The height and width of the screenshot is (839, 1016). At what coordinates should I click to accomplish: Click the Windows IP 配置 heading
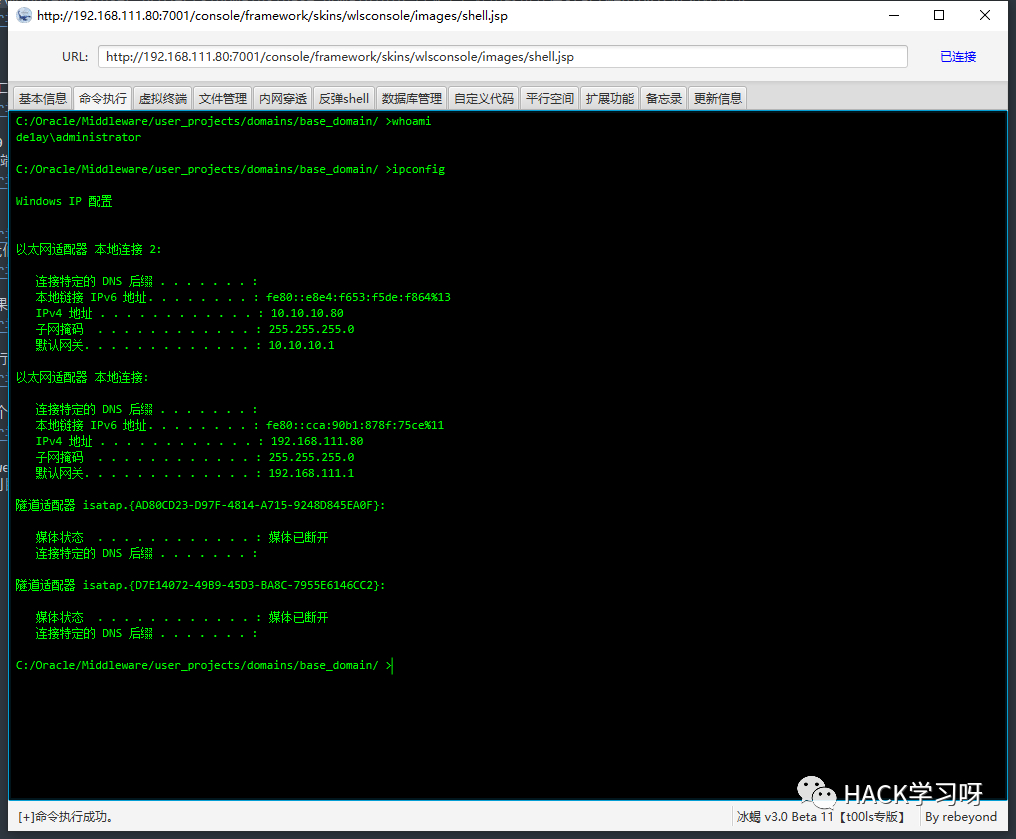coord(64,201)
